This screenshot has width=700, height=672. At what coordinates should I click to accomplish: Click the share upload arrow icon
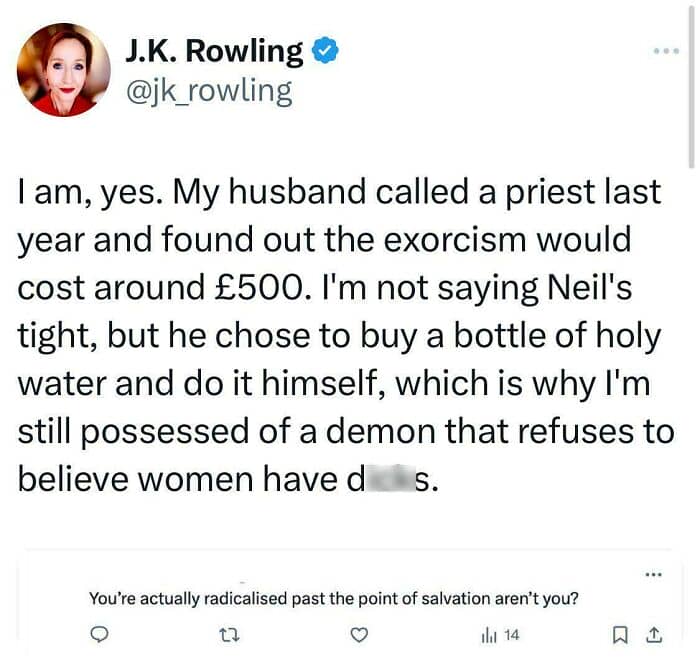[653, 634]
